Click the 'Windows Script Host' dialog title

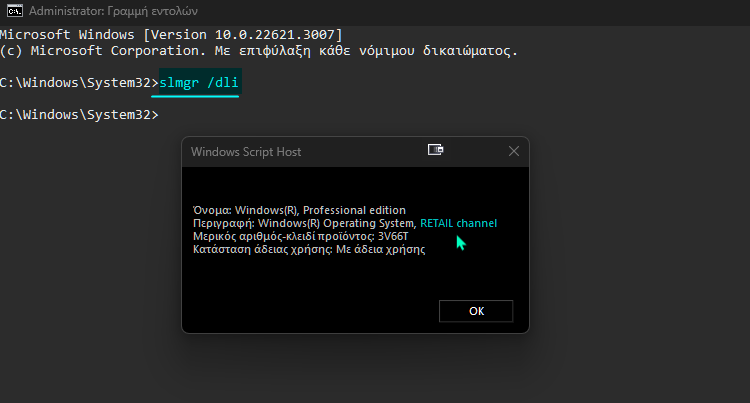pyautogui.click(x=246, y=152)
